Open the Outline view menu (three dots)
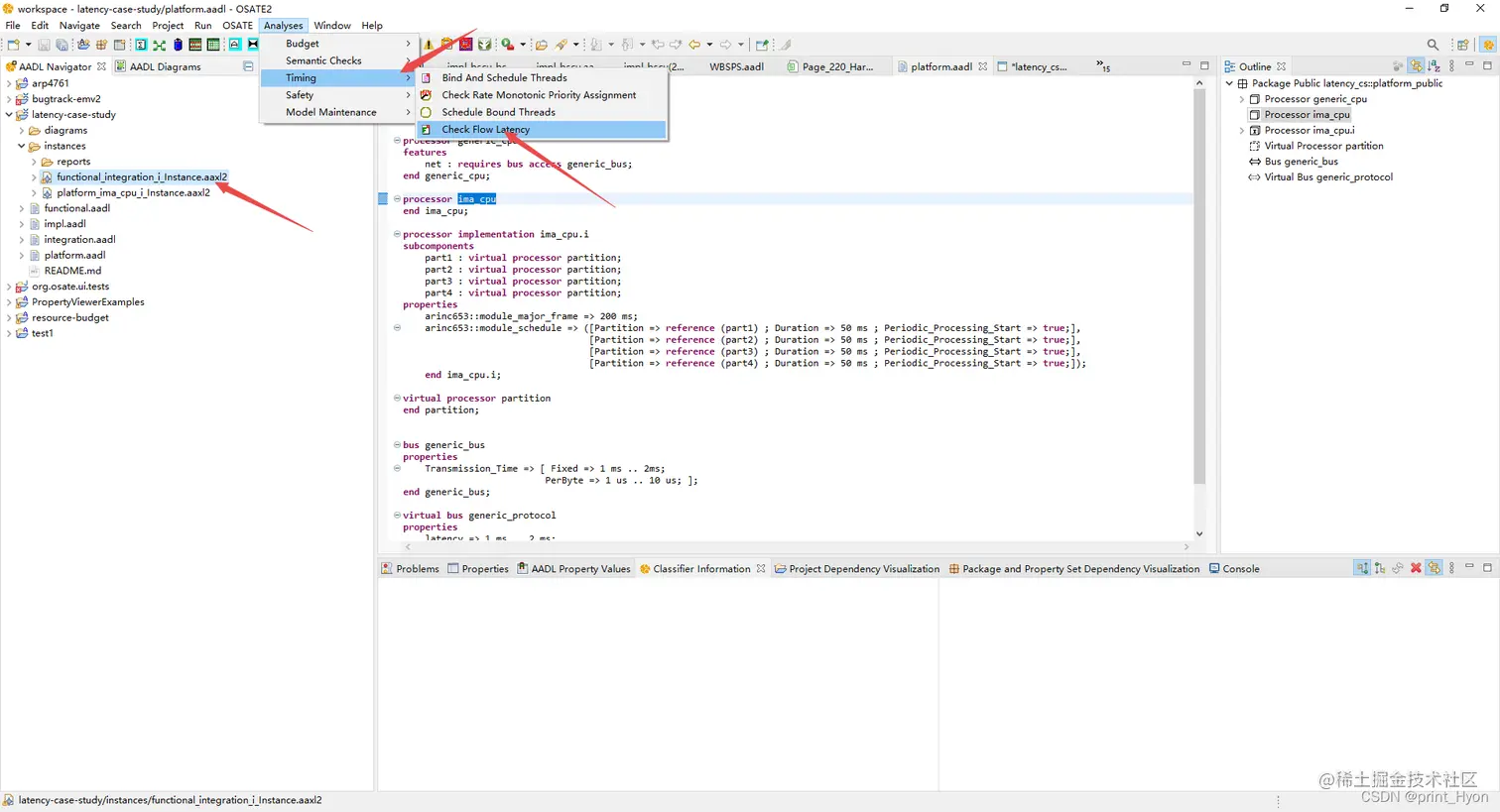The width and height of the screenshot is (1500, 812). click(x=1451, y=66)
